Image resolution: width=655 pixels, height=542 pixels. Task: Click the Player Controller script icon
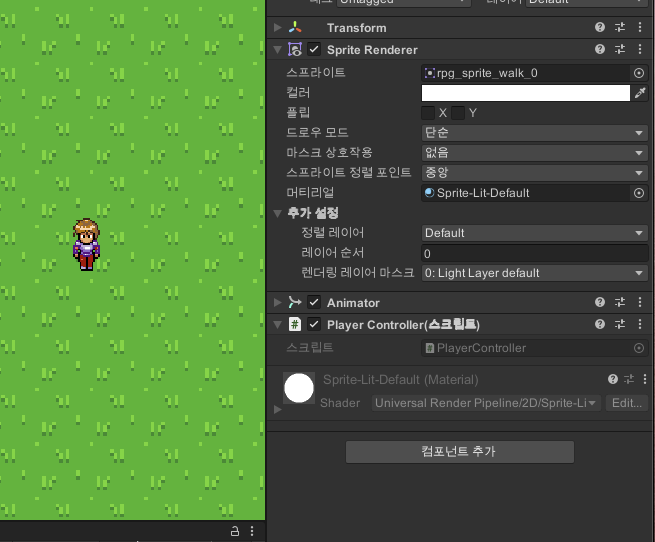pos(295,324)
